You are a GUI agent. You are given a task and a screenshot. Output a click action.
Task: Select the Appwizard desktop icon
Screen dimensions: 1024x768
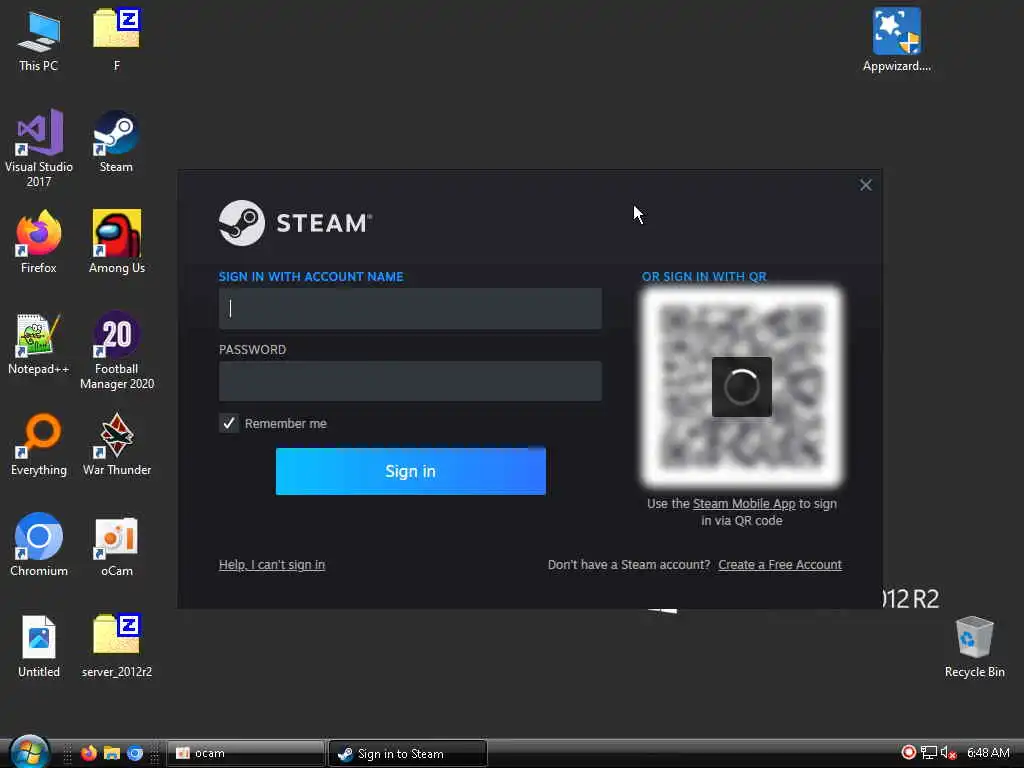897,39
